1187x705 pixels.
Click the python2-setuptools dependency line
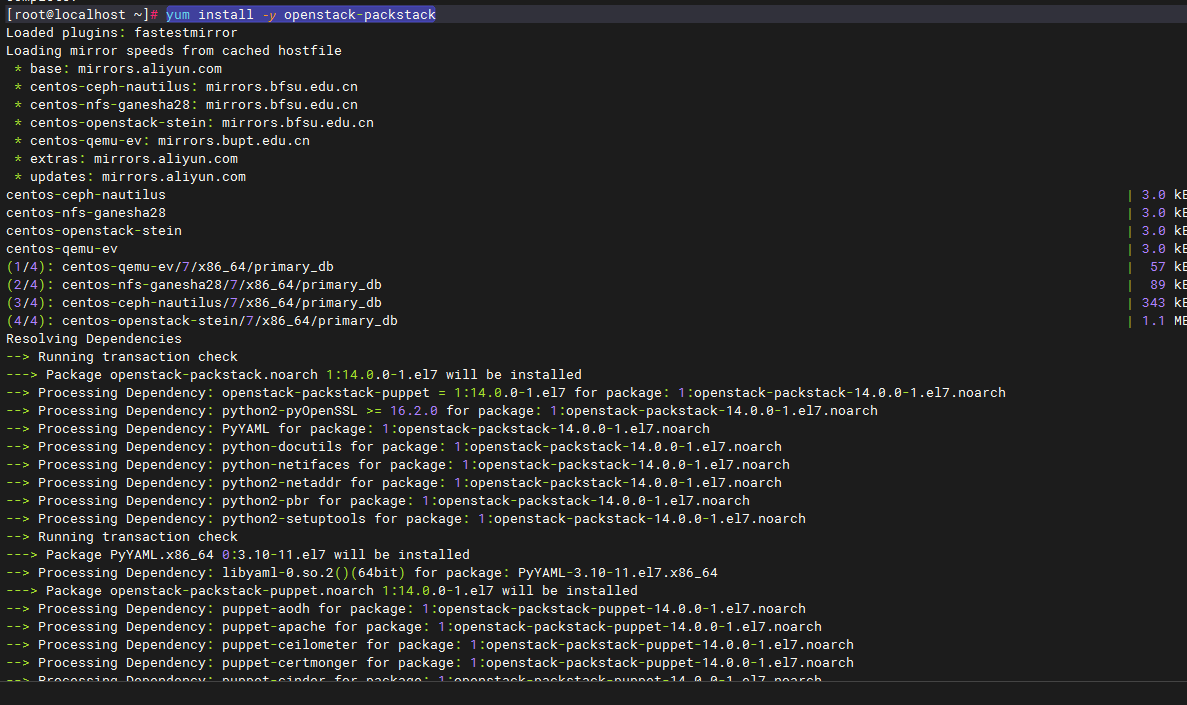pos(406,519)
